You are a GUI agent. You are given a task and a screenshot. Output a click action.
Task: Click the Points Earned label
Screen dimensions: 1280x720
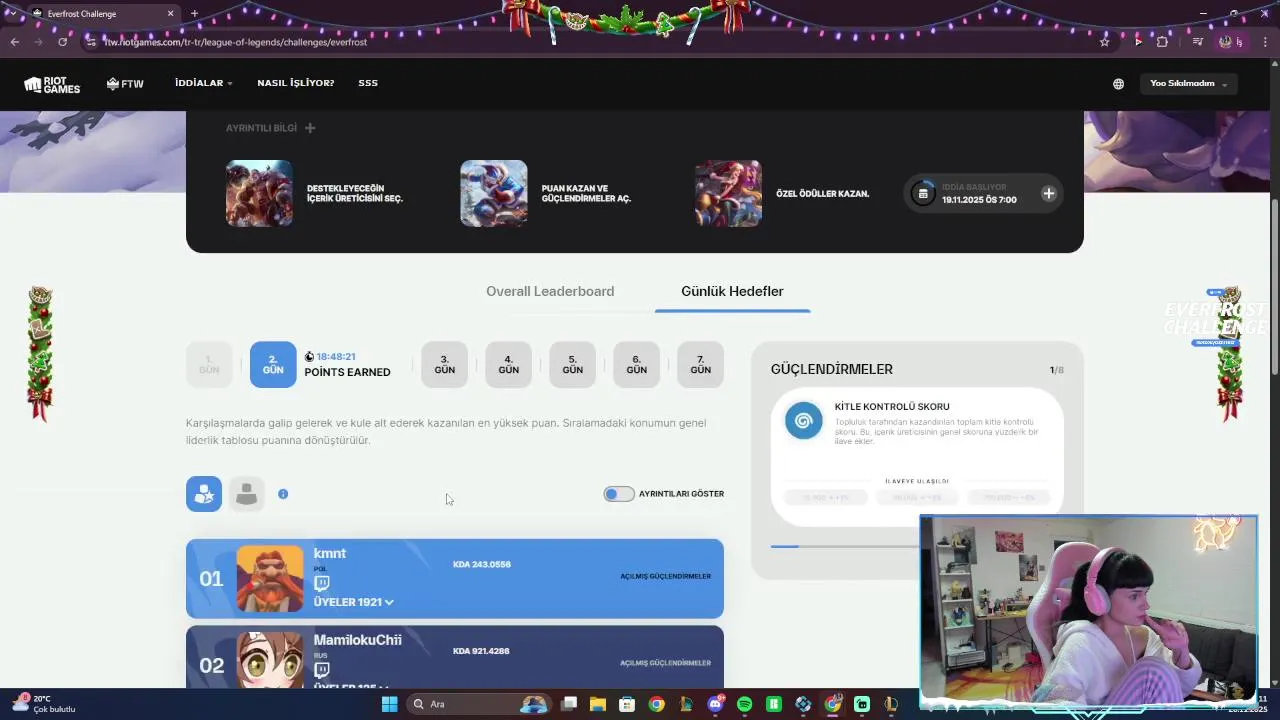pyautogui.click(x=347, y=372)
